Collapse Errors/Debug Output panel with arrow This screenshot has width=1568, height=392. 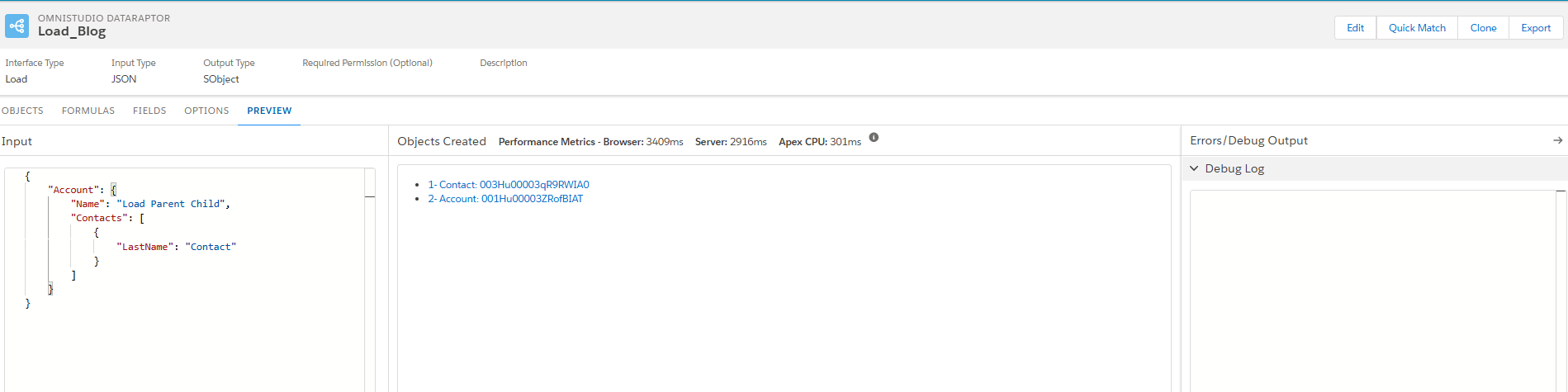point(1557,140)
